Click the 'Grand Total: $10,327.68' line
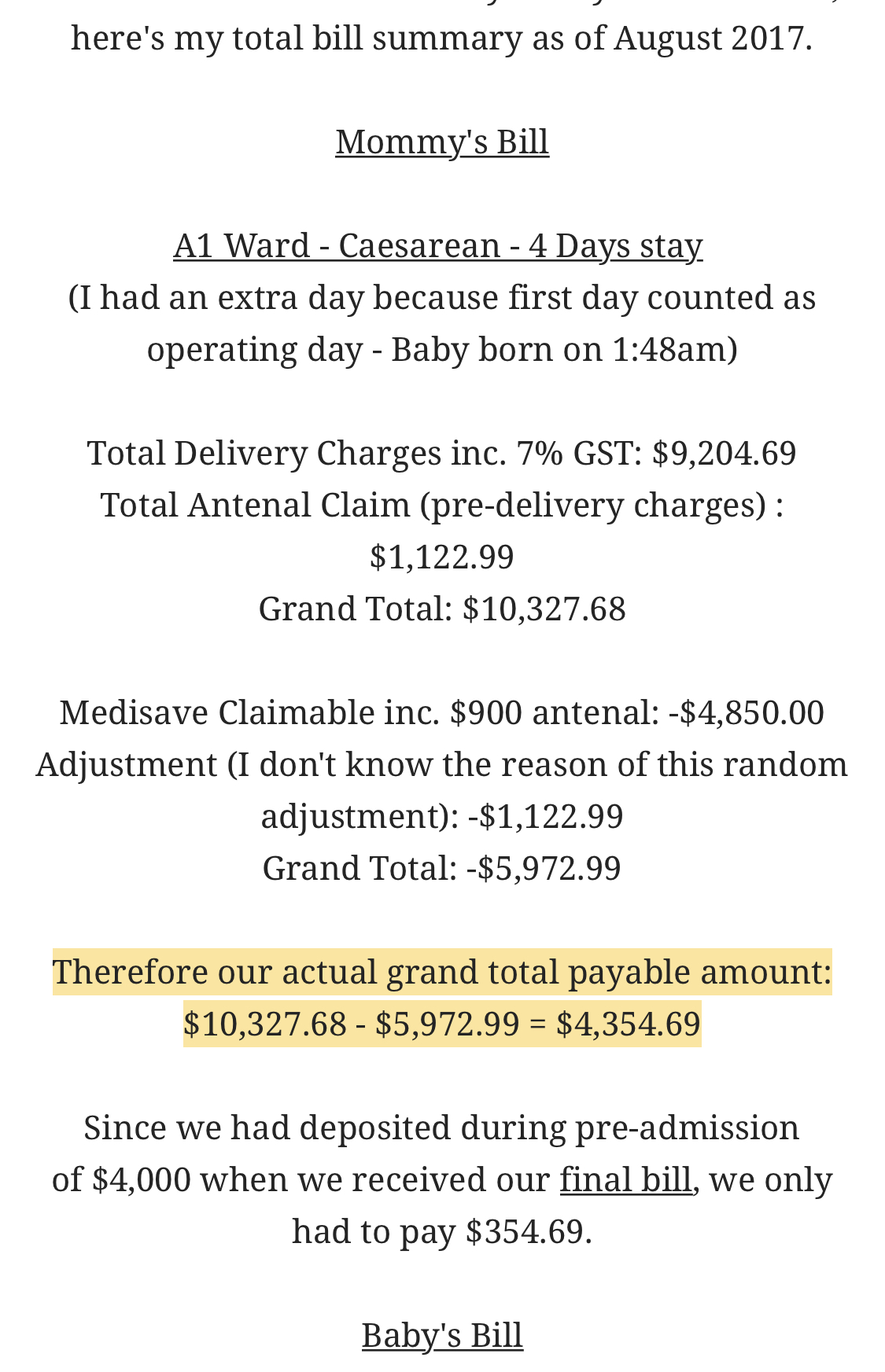 [442, 609]
